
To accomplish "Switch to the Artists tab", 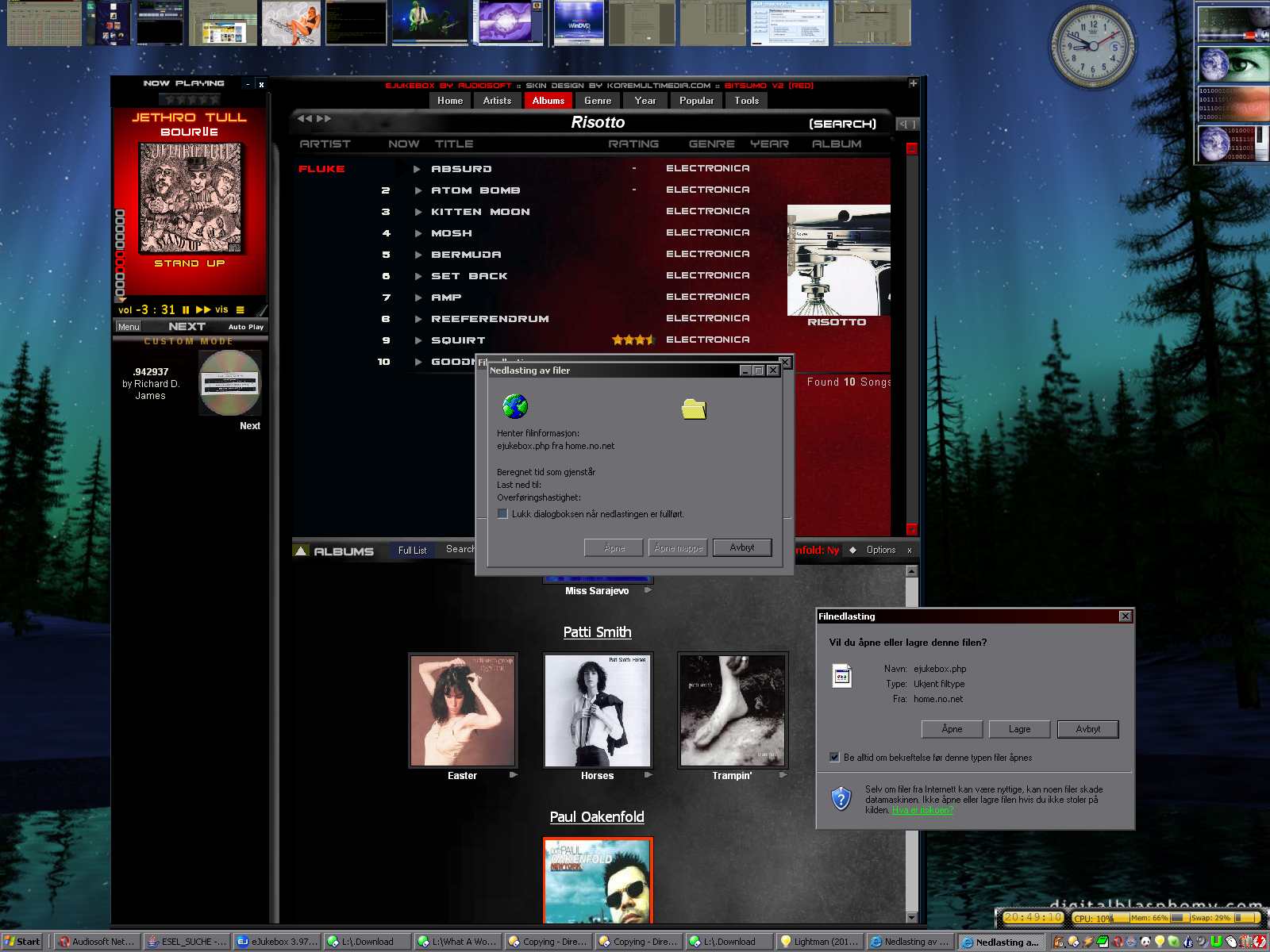I will (x=497, y=101).
